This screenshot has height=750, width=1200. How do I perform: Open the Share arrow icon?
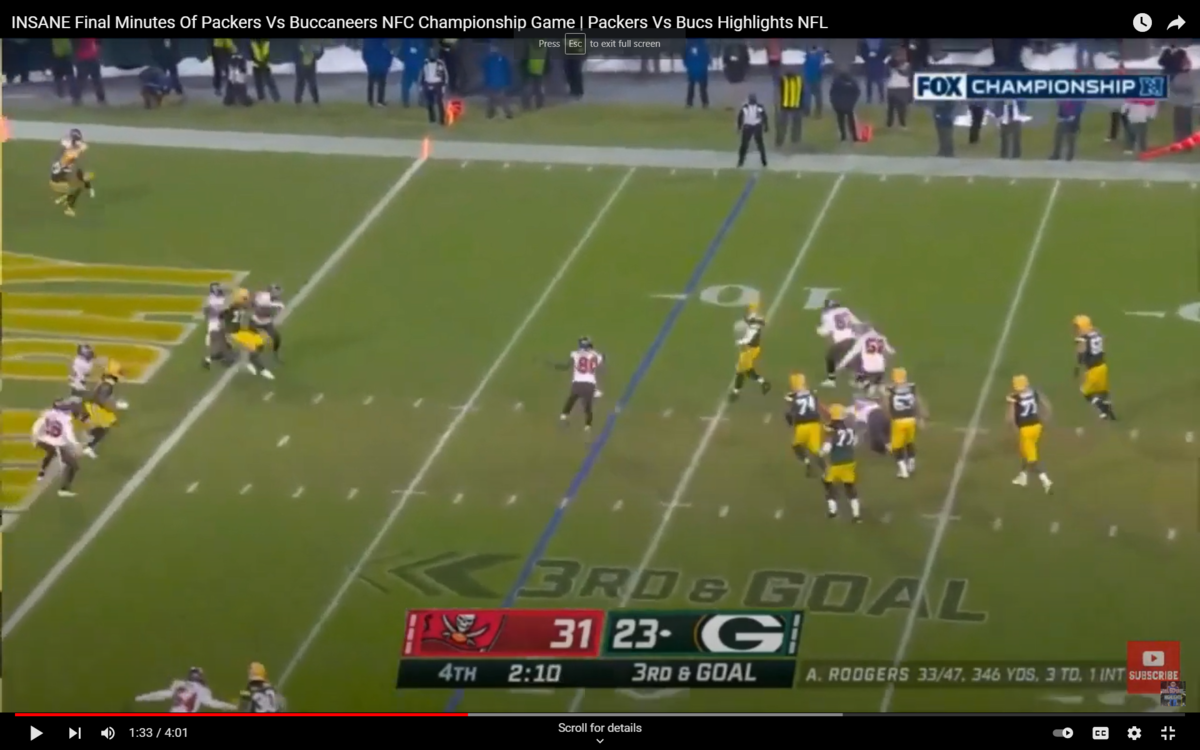point(1176,22)
